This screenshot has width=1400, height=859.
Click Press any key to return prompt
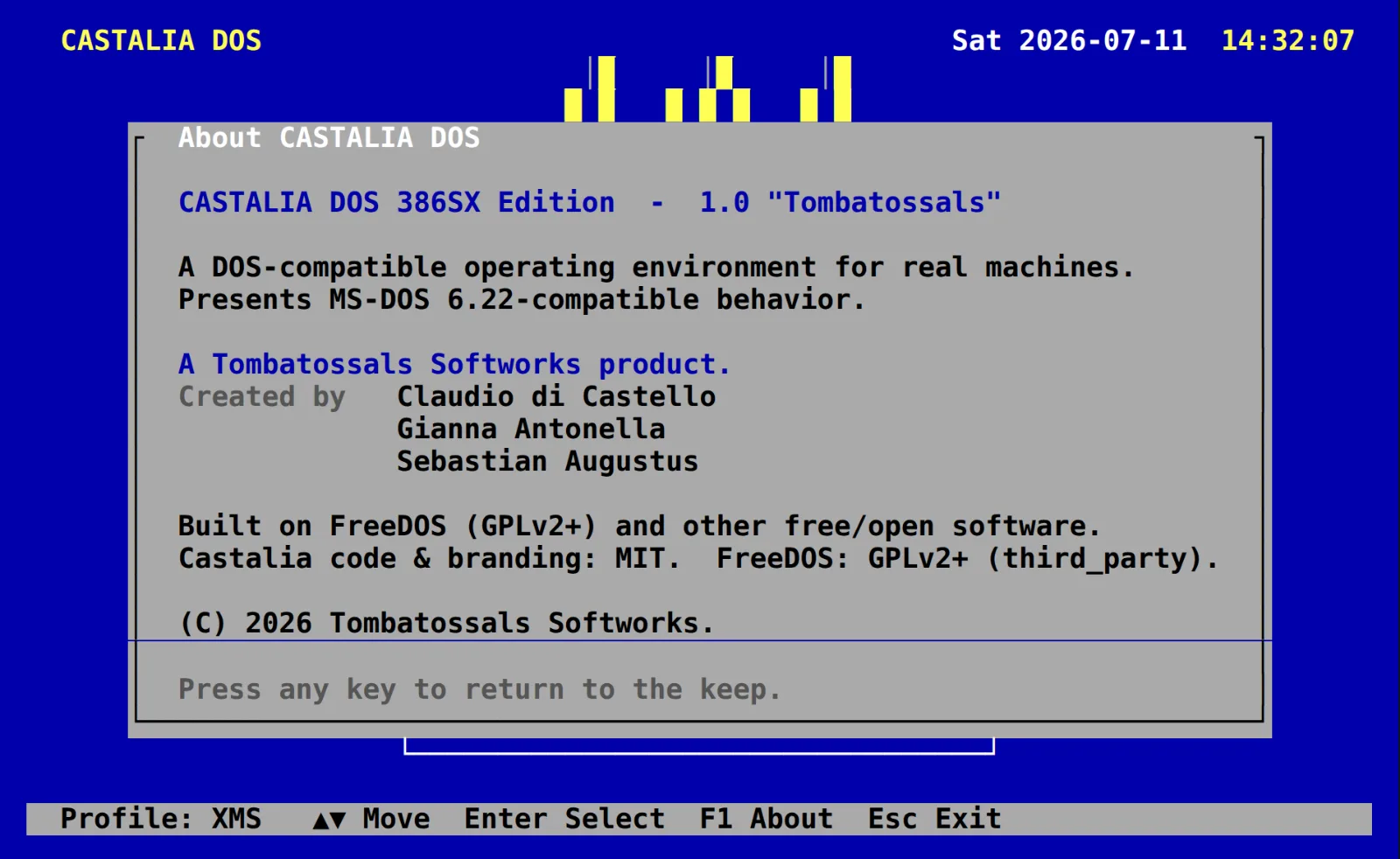(x=479, y=690)
